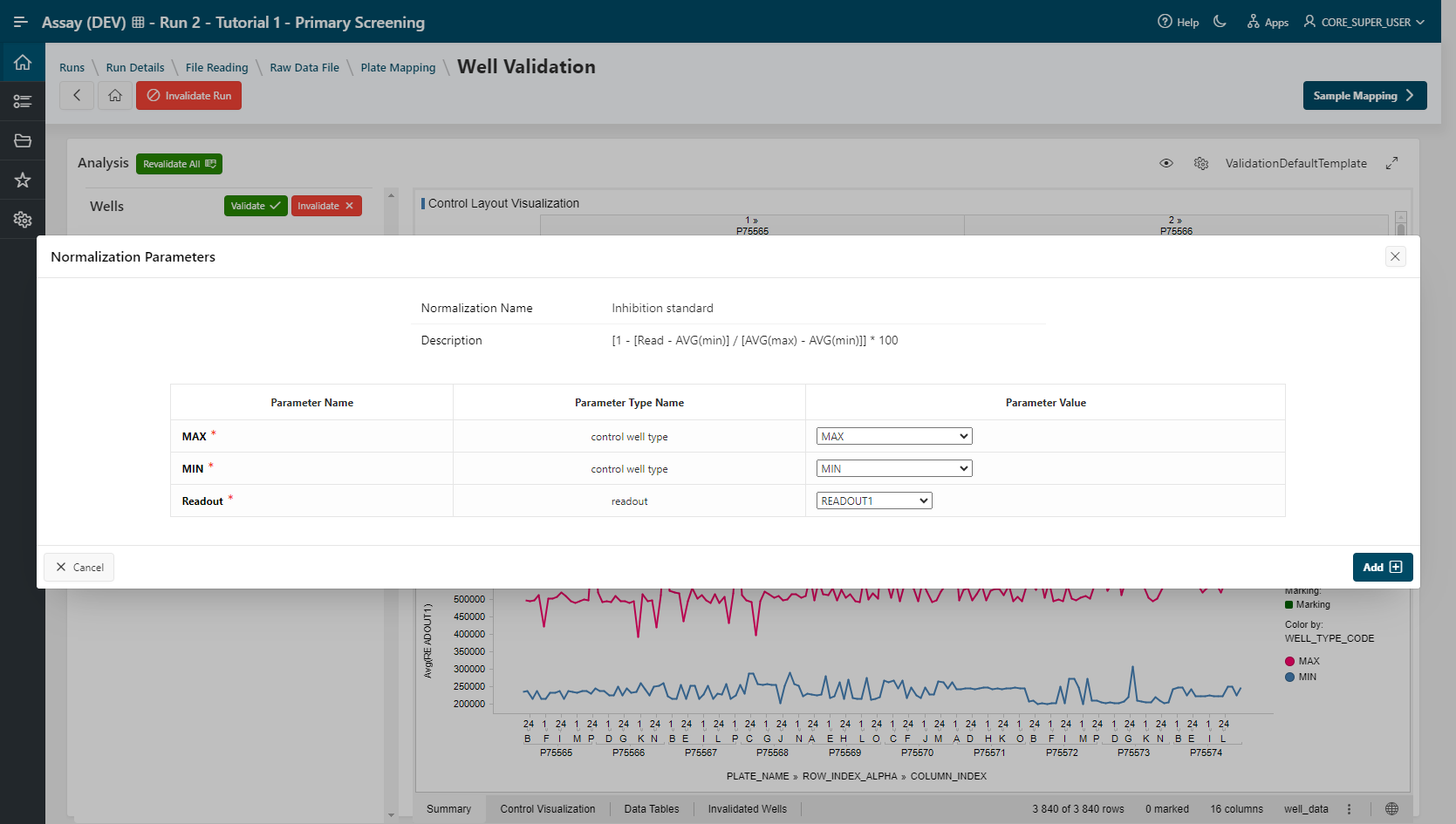This screenshot has width=1456, height=824.
Task: Click the 'Inhibition standard' normalization name
Action: 662,308
